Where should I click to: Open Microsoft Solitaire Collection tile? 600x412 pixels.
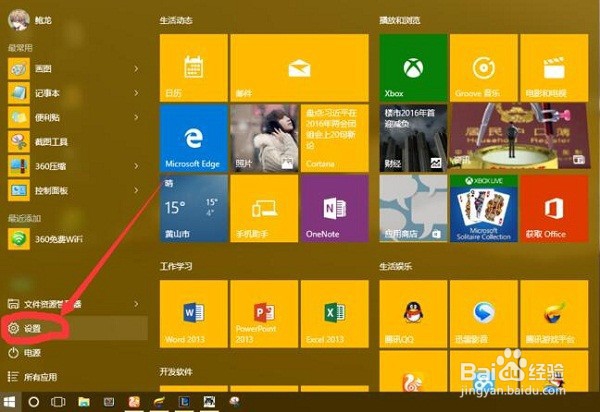484,208
